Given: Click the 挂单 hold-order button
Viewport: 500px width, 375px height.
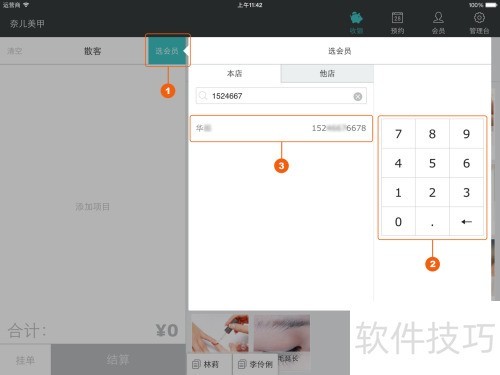Looking at the screenshot, I should pos(25,360).
